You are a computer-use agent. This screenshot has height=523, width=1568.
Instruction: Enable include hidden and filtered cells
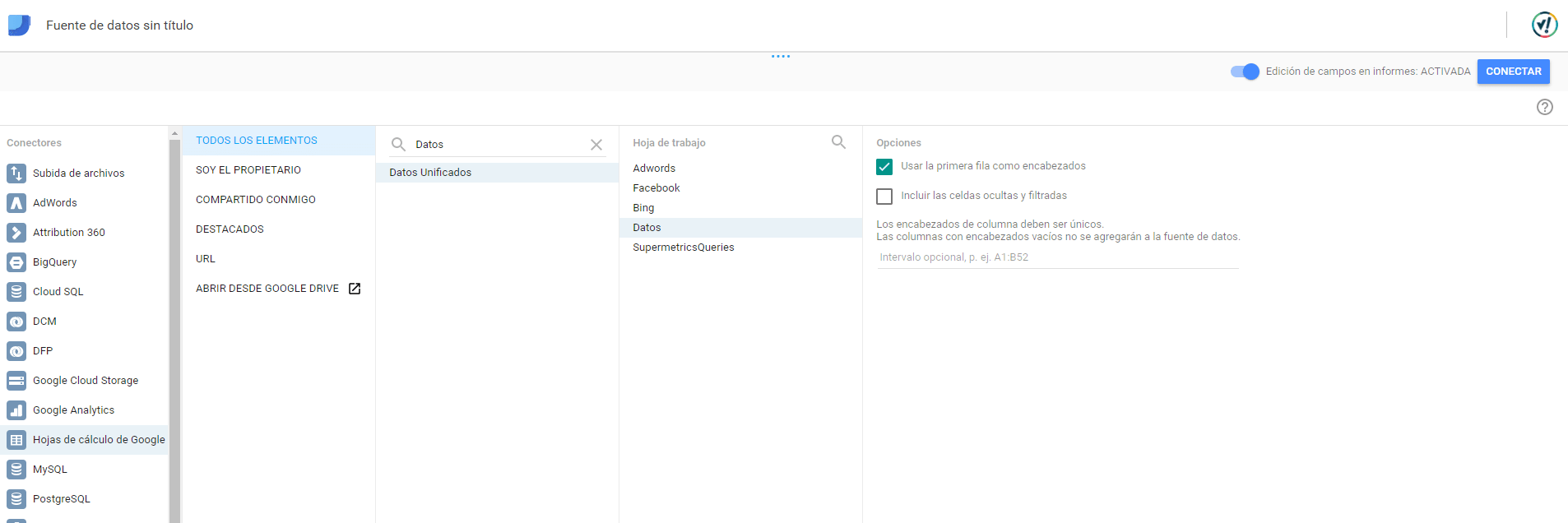pos(884,197)
